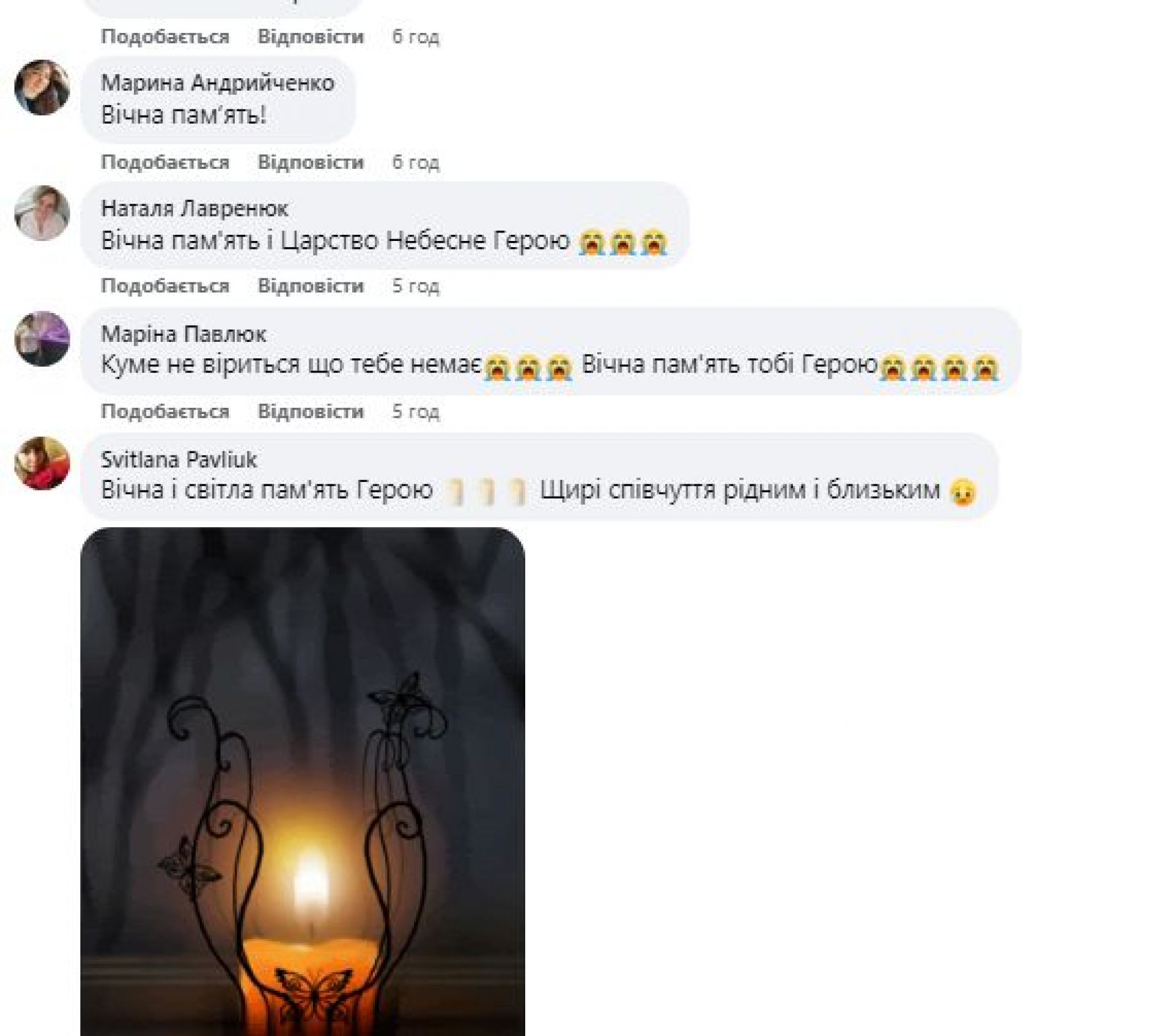Reply to Марина Андрийченко's comment via Відповісти

[311, 162]
